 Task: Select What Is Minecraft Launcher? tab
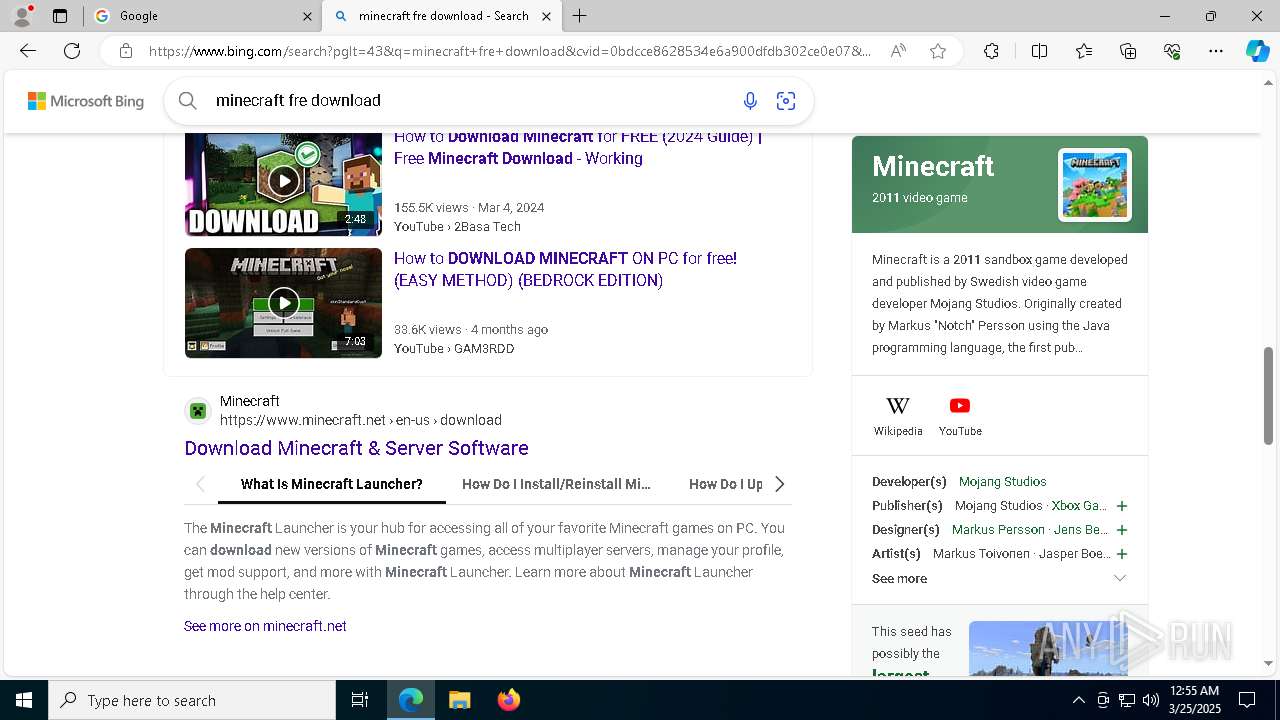click(332, 484)
